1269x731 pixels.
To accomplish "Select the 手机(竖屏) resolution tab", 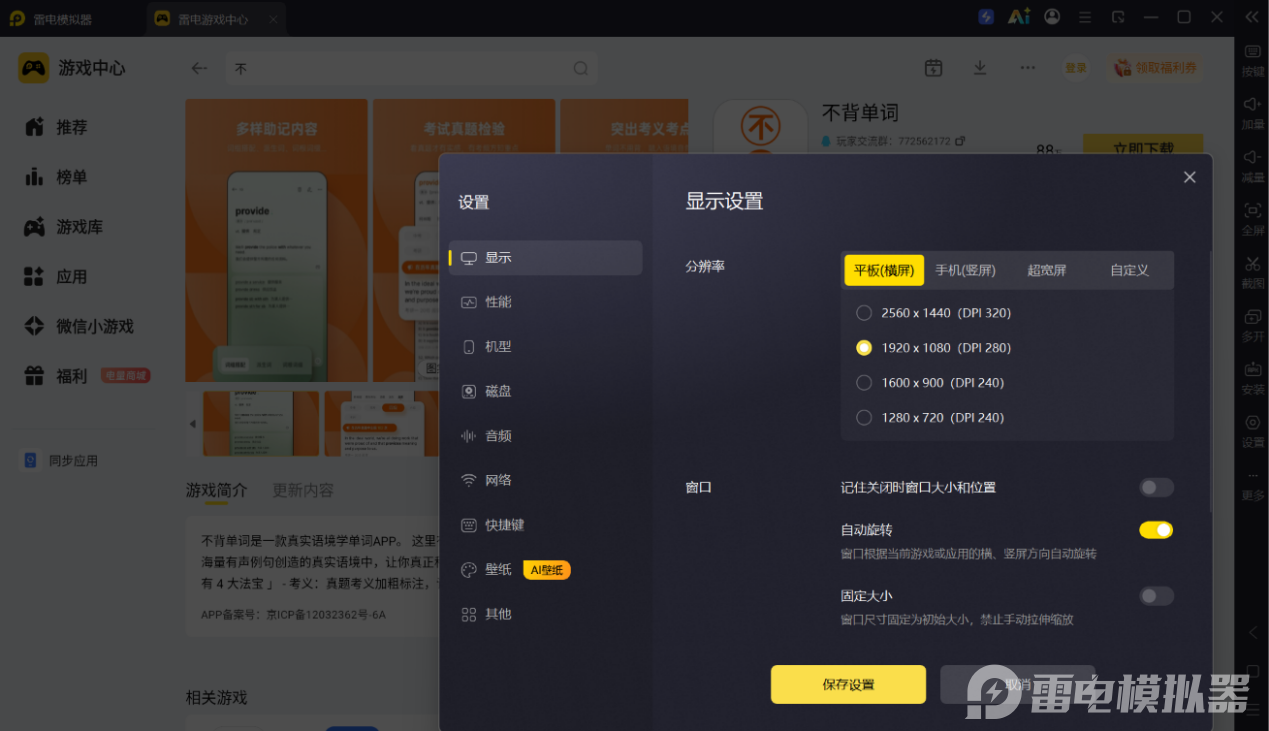I will tap(965, 270).
